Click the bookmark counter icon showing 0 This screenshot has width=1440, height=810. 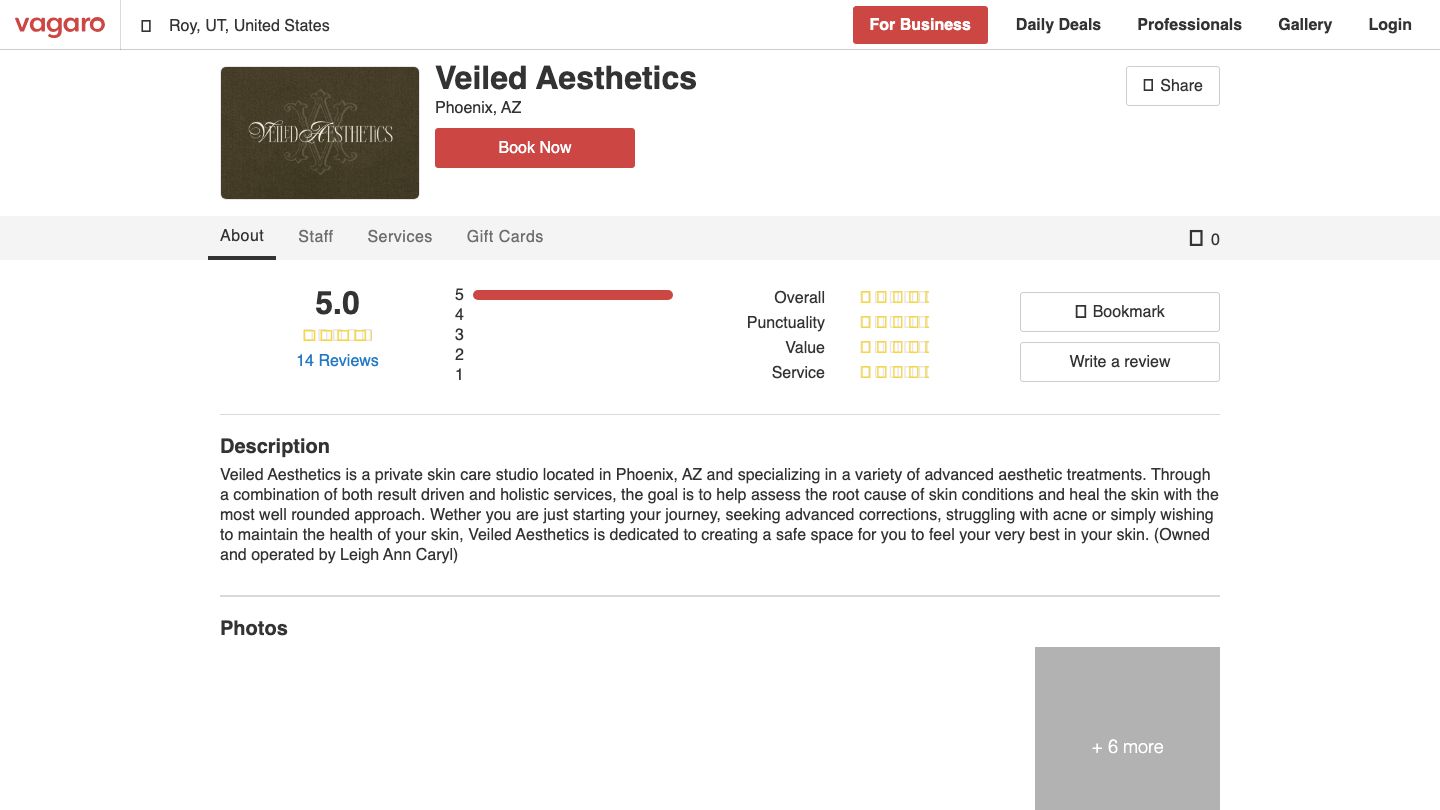point(1196,238)
